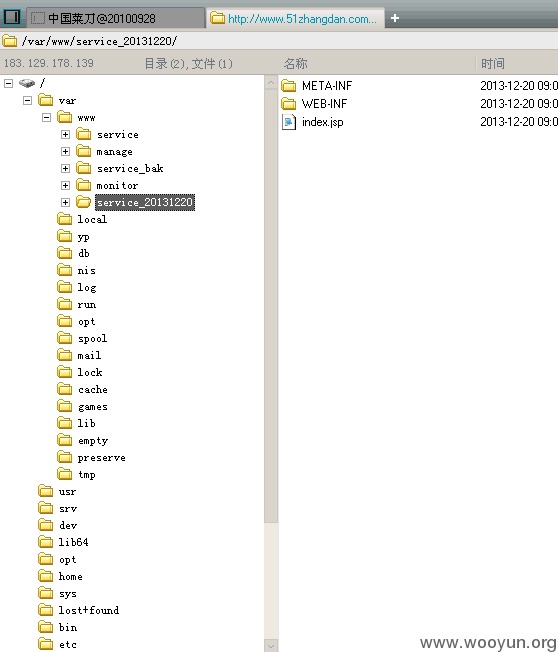This screenshot has width=558, height=652.
Task: Click the 183.129.178.139 IP address label
Action: pos(49,63)
